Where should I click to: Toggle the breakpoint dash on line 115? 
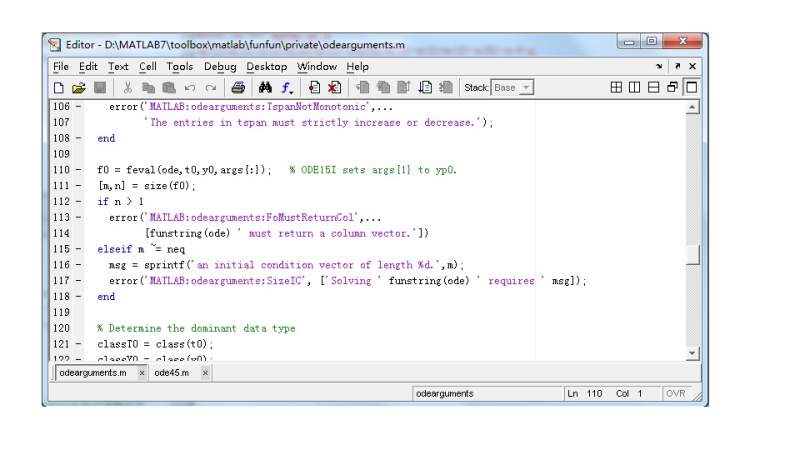(79, 249)
